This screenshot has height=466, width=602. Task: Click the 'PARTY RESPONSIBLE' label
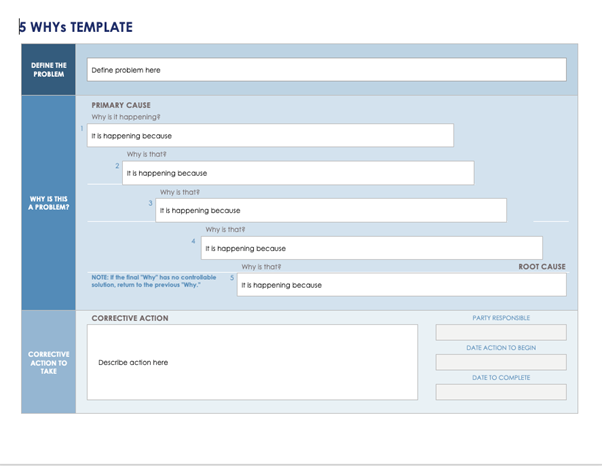pos(501,318)
